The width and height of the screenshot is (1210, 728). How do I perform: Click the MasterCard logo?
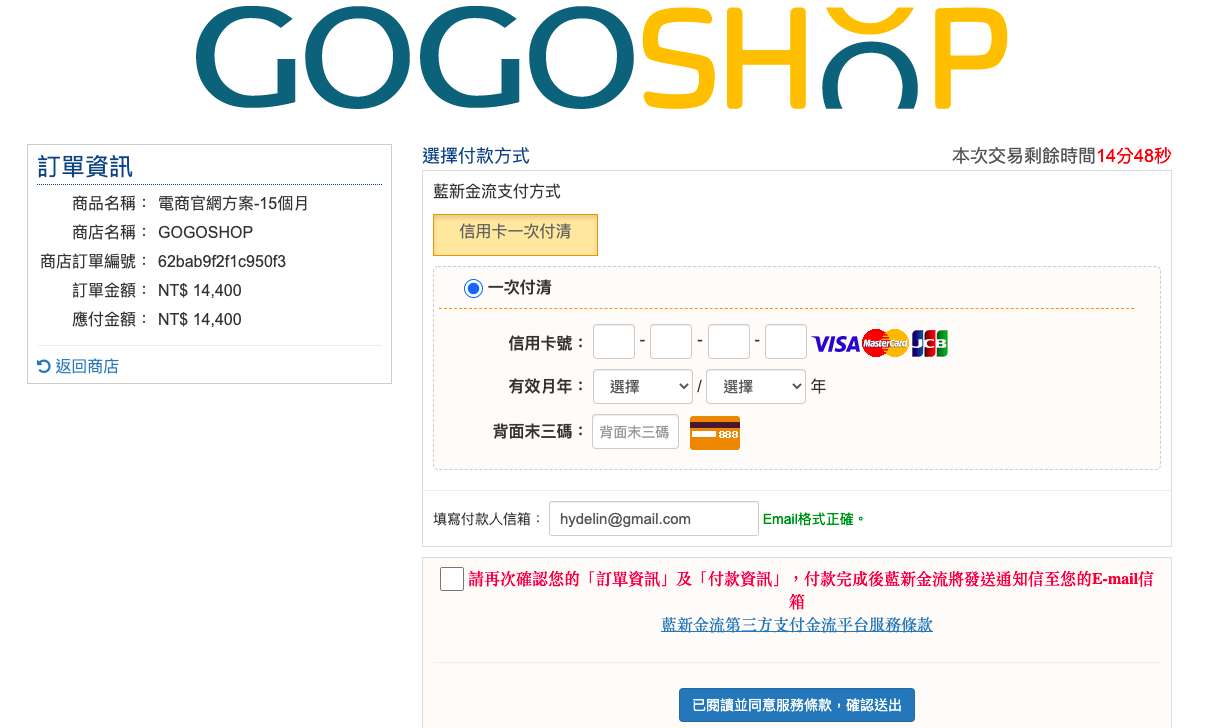[x=885, y=343]
